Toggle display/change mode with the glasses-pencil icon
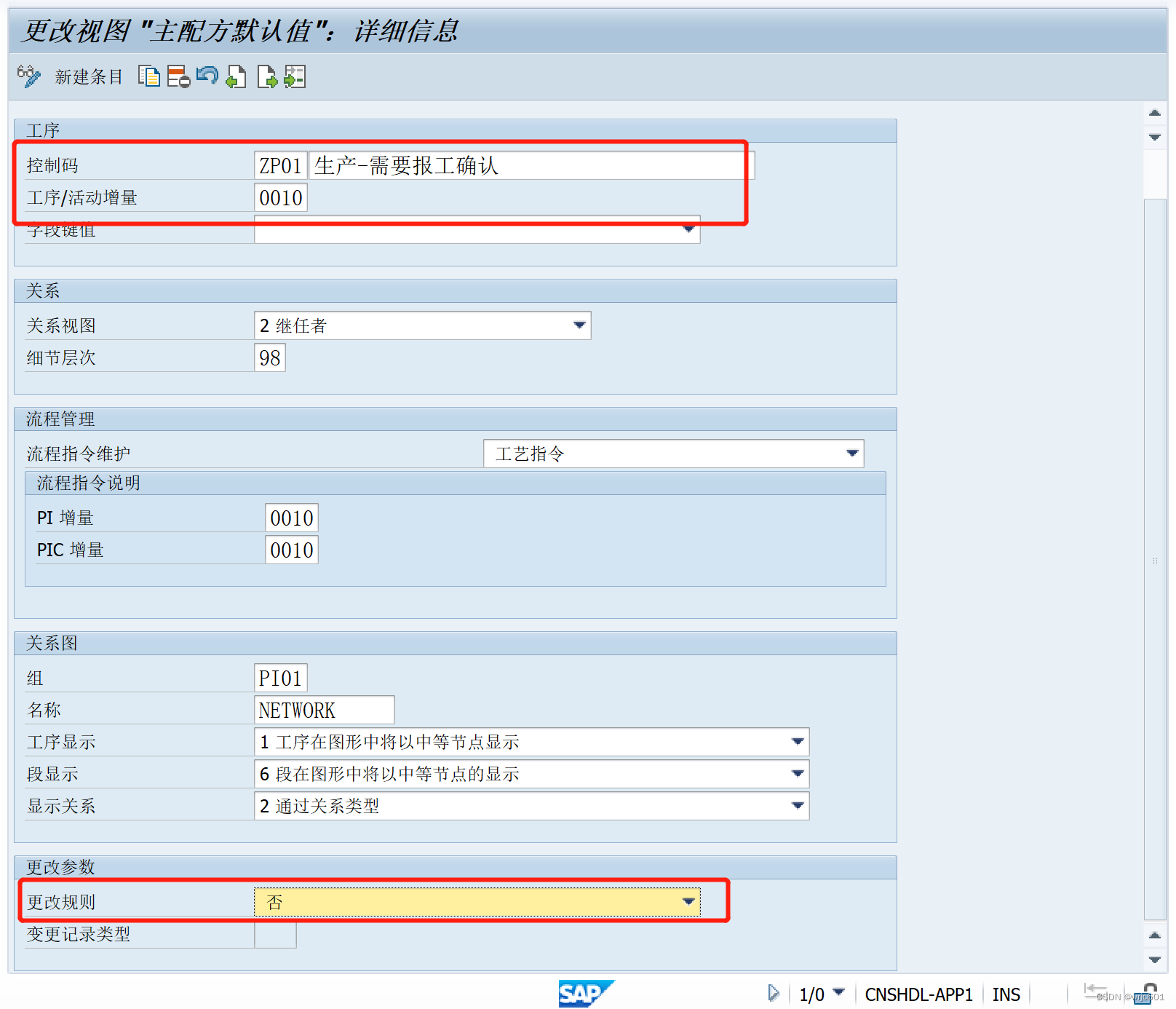Image resolution: width=1176 pixels, height=1009 pixels. pyautogui.click(x=29, y=76)
